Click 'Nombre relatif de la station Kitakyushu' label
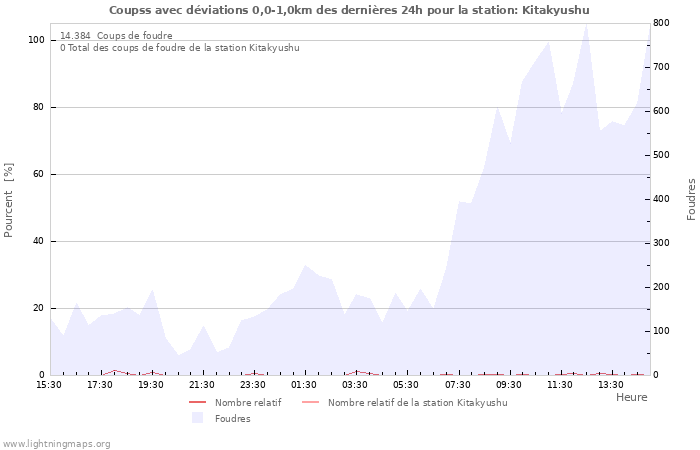 (418, 403)
